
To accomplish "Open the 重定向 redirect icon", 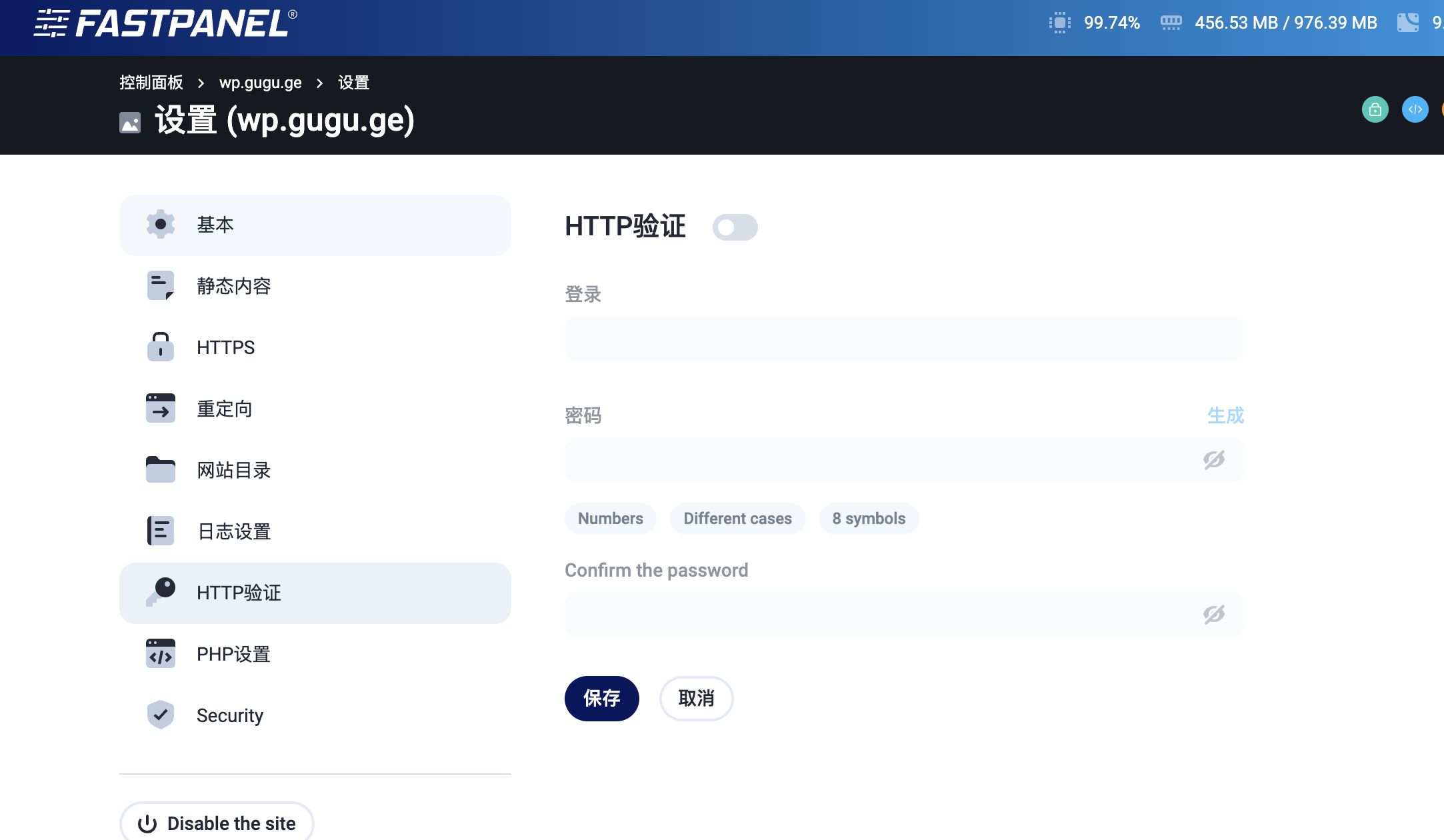I will [160, 408].
